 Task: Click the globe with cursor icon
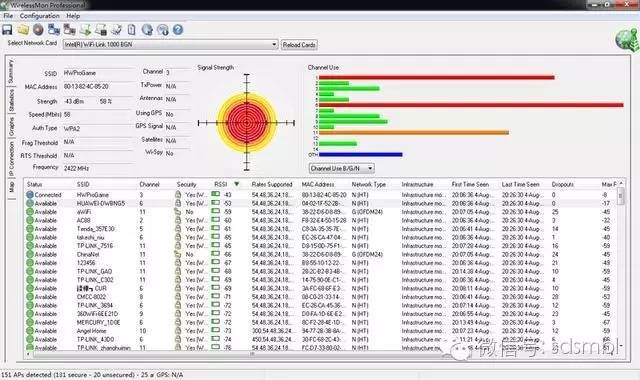point(147,30)
